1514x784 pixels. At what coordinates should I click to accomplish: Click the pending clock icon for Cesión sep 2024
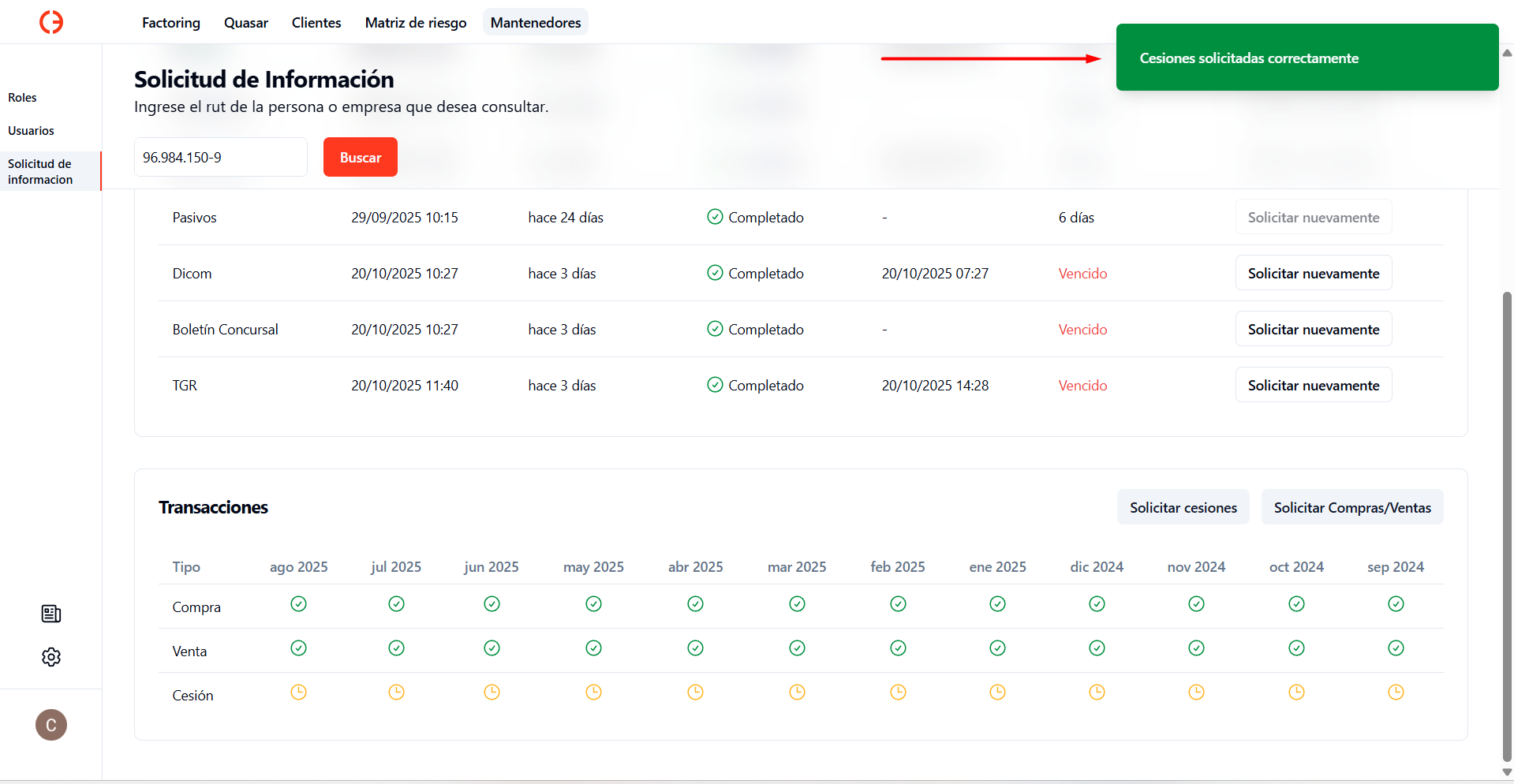click(1396, 692)
